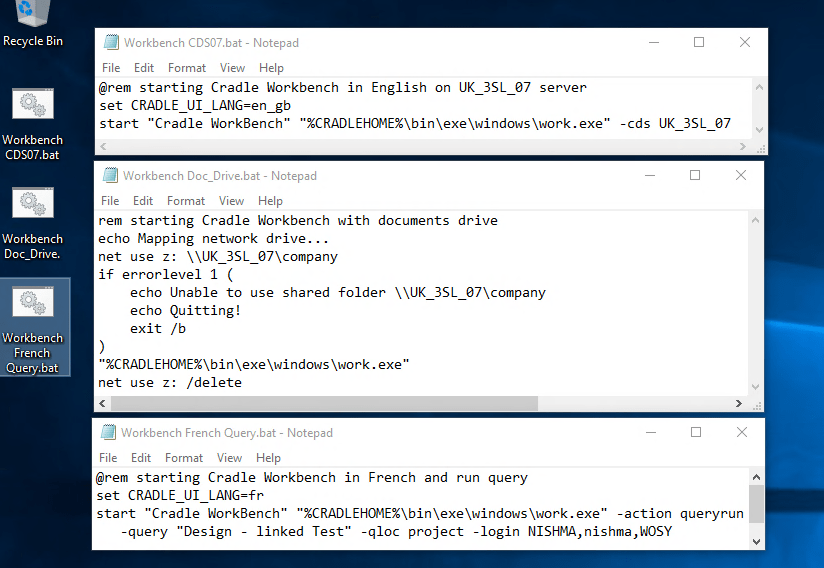
Task: Click 'echo Mapping network drive...' line
Action: point(213,239)
